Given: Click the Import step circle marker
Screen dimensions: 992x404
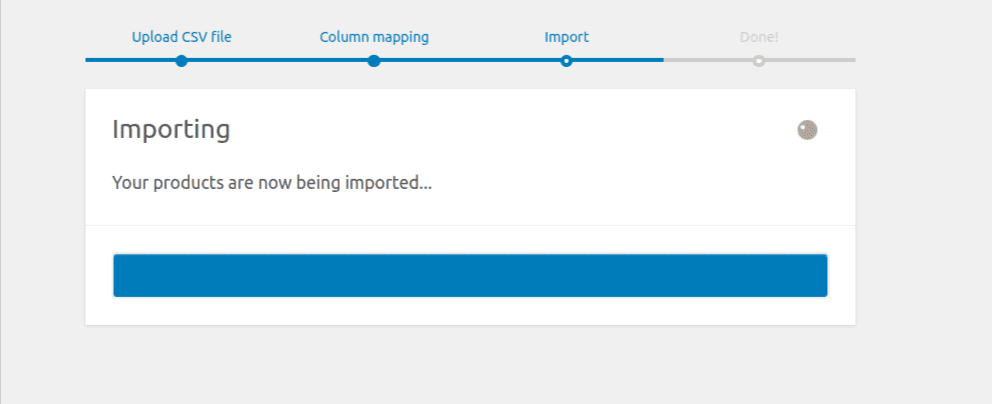Looking at the screenshot, I should tap(566, 61).
